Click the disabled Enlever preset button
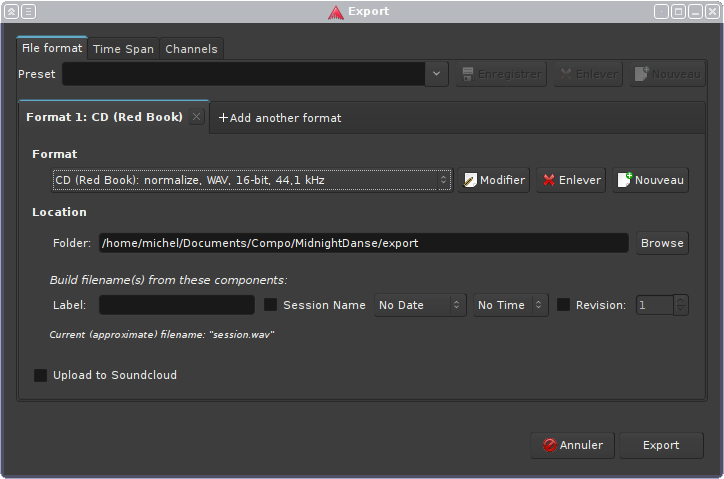 (588, 74)
